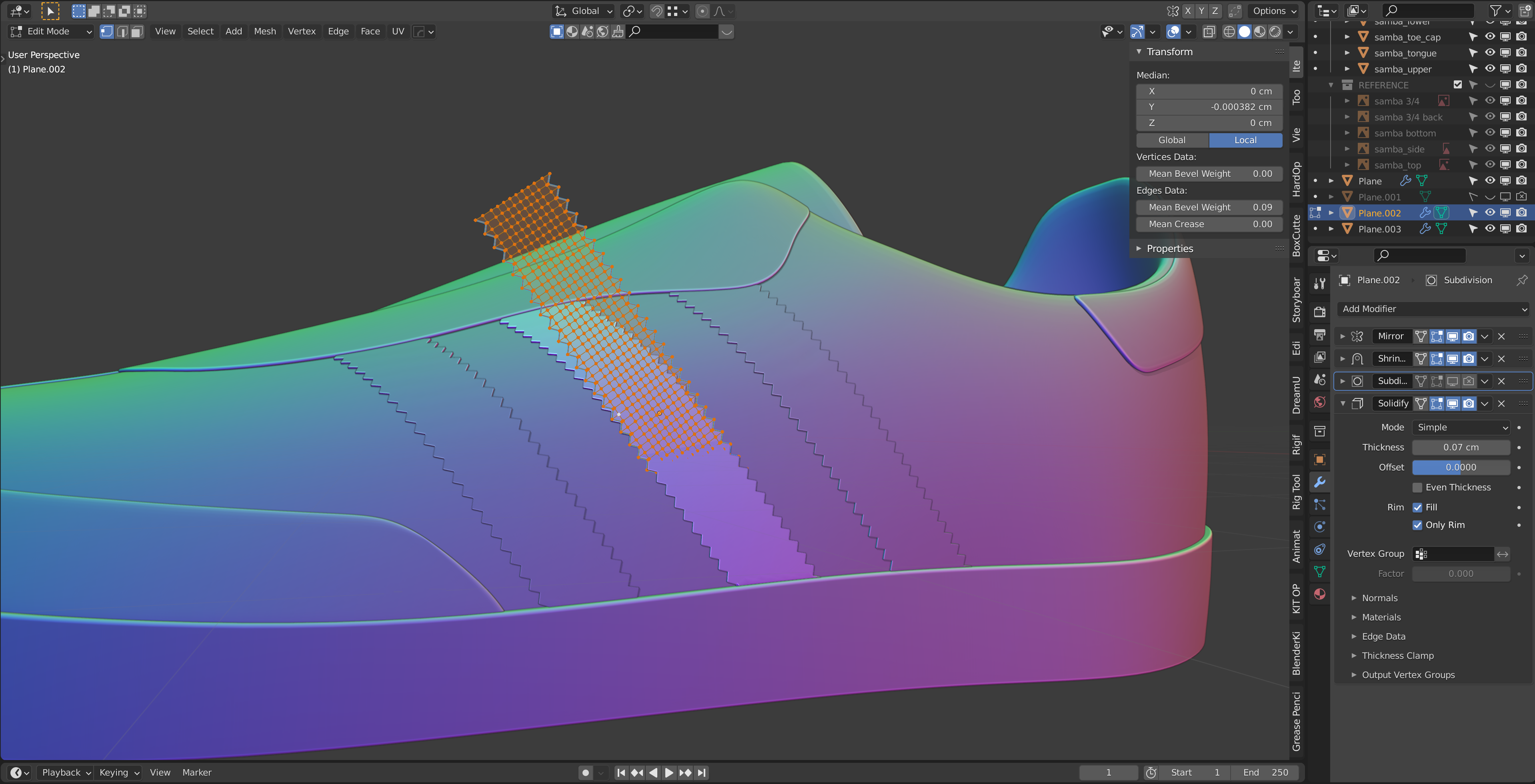Toggle X-ray view in header

[x=1209, y=32]
